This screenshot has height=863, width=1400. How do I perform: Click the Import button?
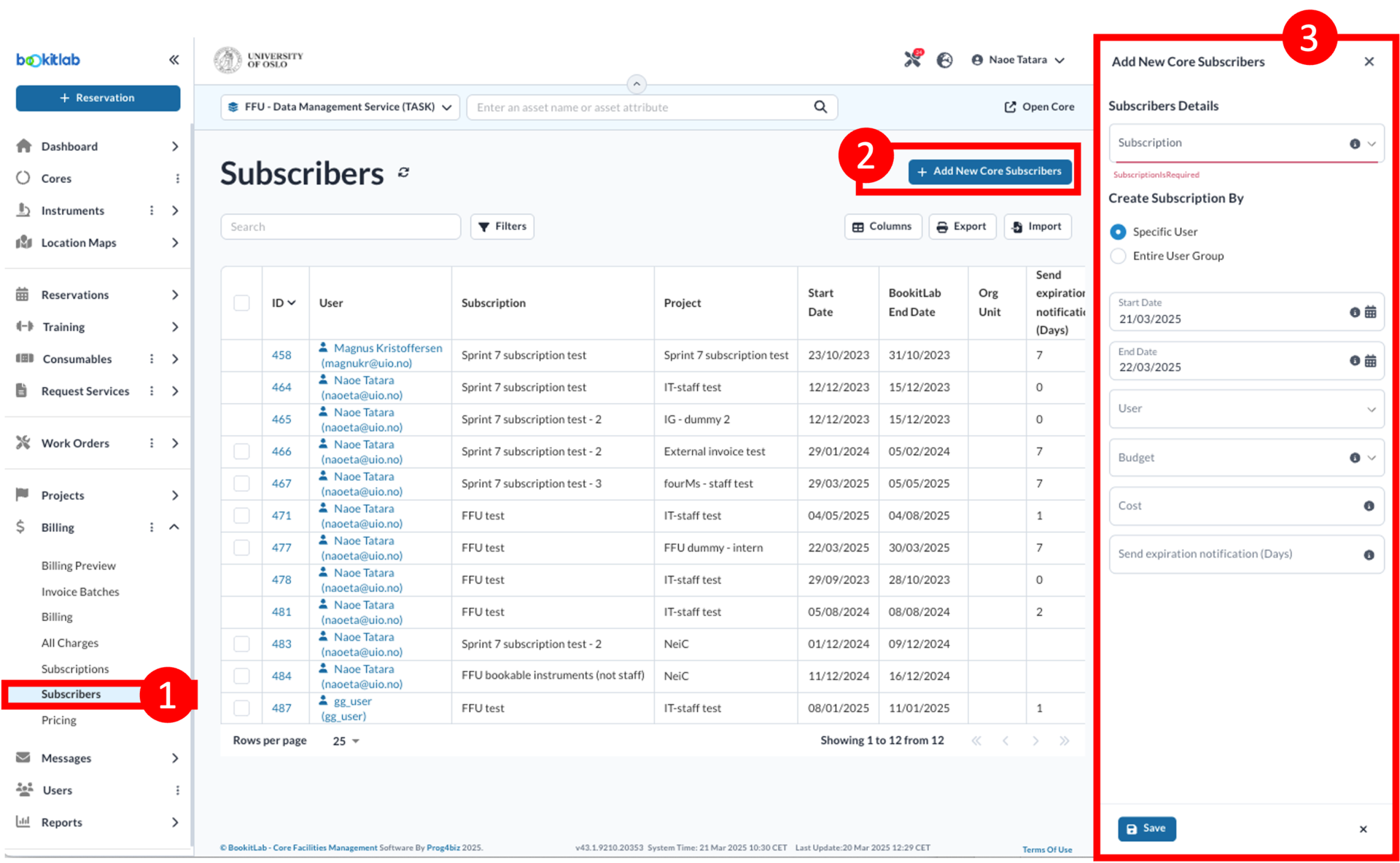(1037, 227)
